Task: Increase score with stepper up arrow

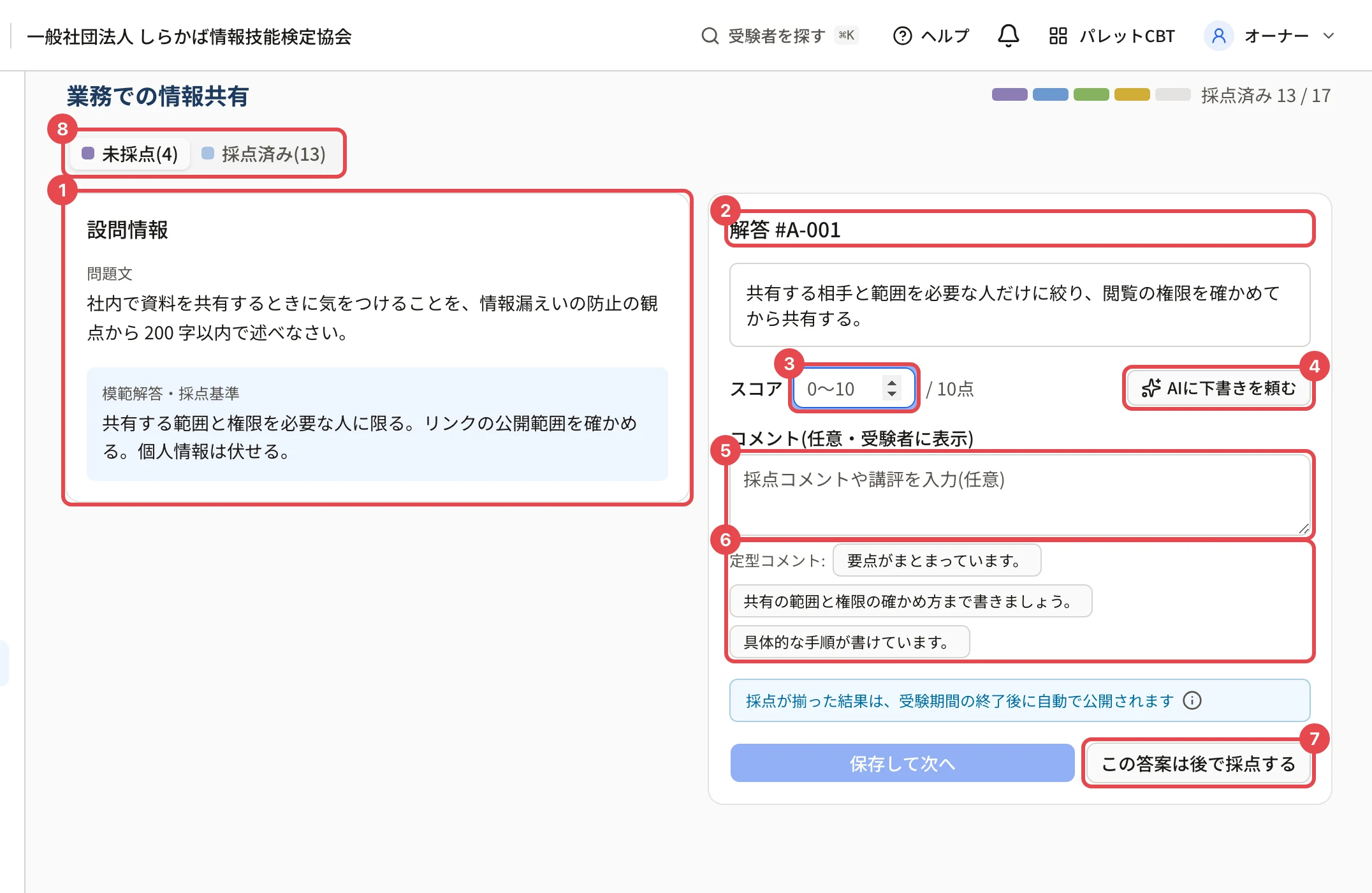Action: pos(891,383)
